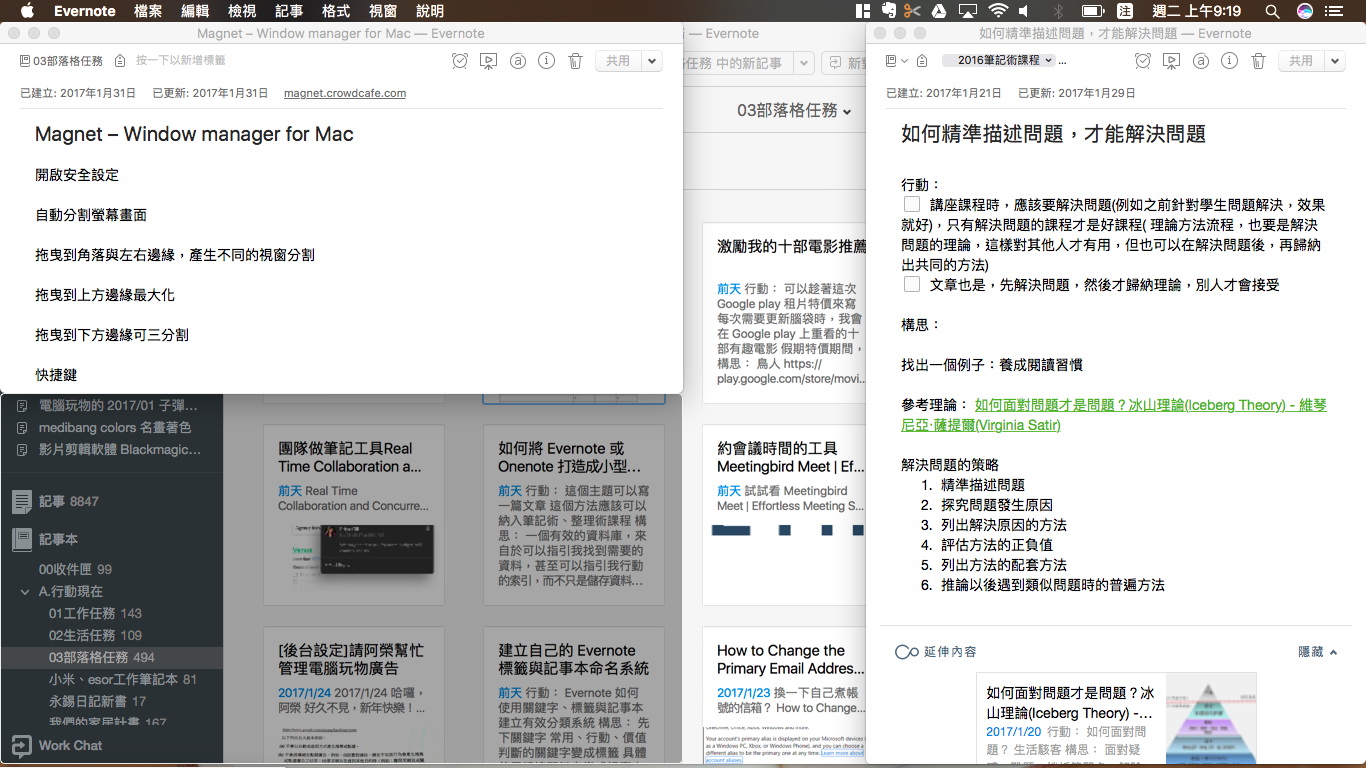Open the Wi-Fi status menu

click(998, 11)
